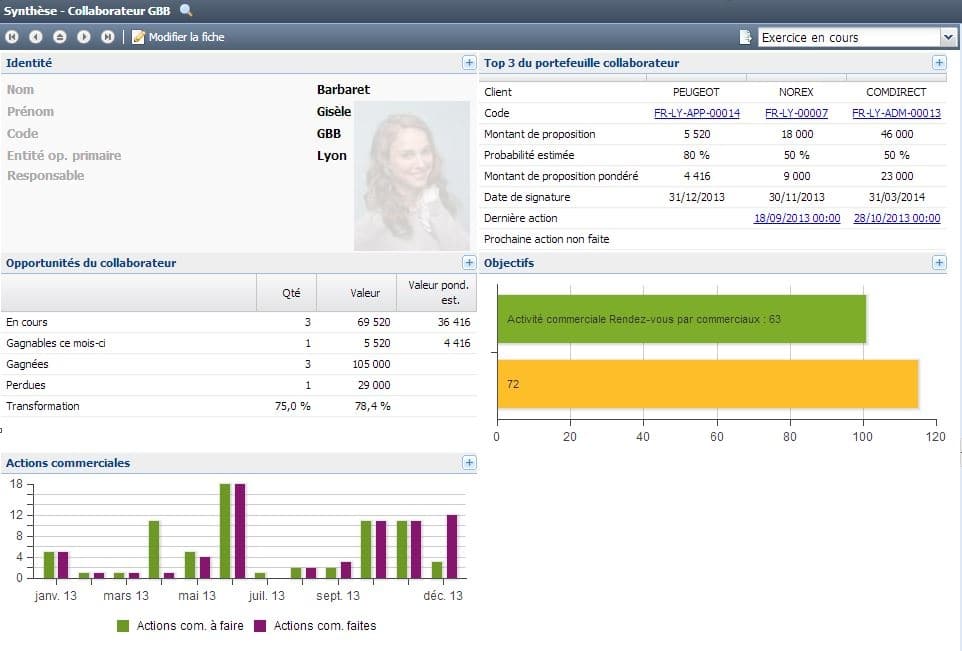Jump to the last record
This screenshot has height=651, width=962.
[108, 37]
